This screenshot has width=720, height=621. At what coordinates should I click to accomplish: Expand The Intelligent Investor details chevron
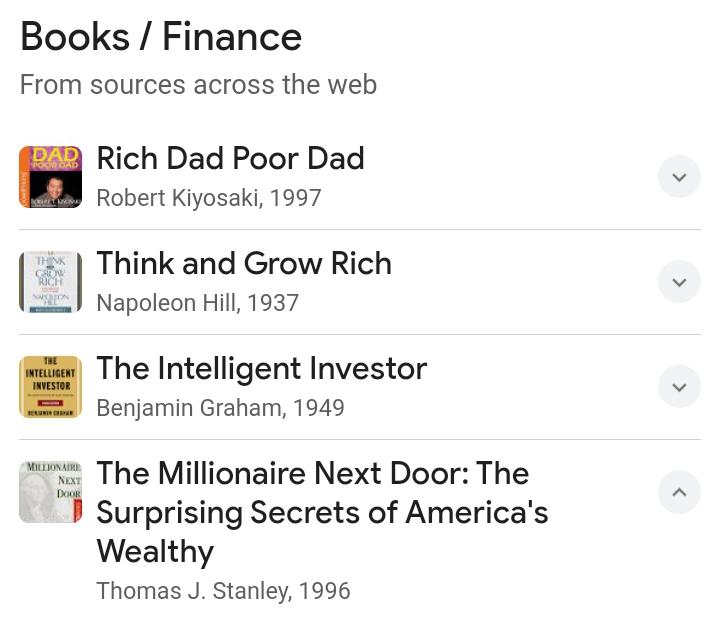679,387
